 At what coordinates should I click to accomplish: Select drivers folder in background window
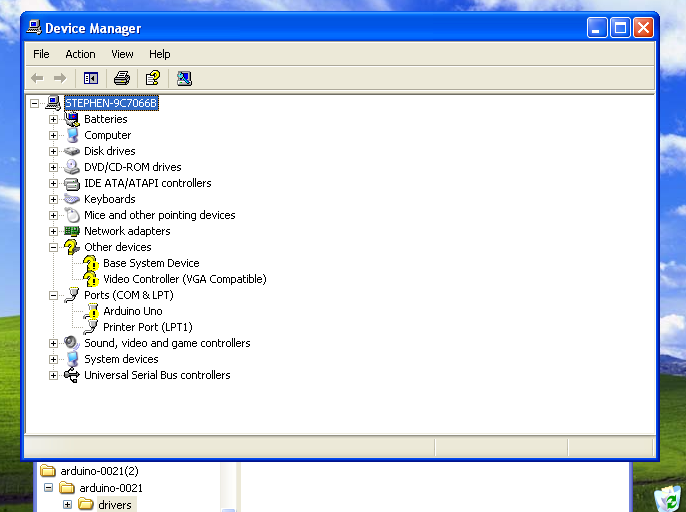115,505
